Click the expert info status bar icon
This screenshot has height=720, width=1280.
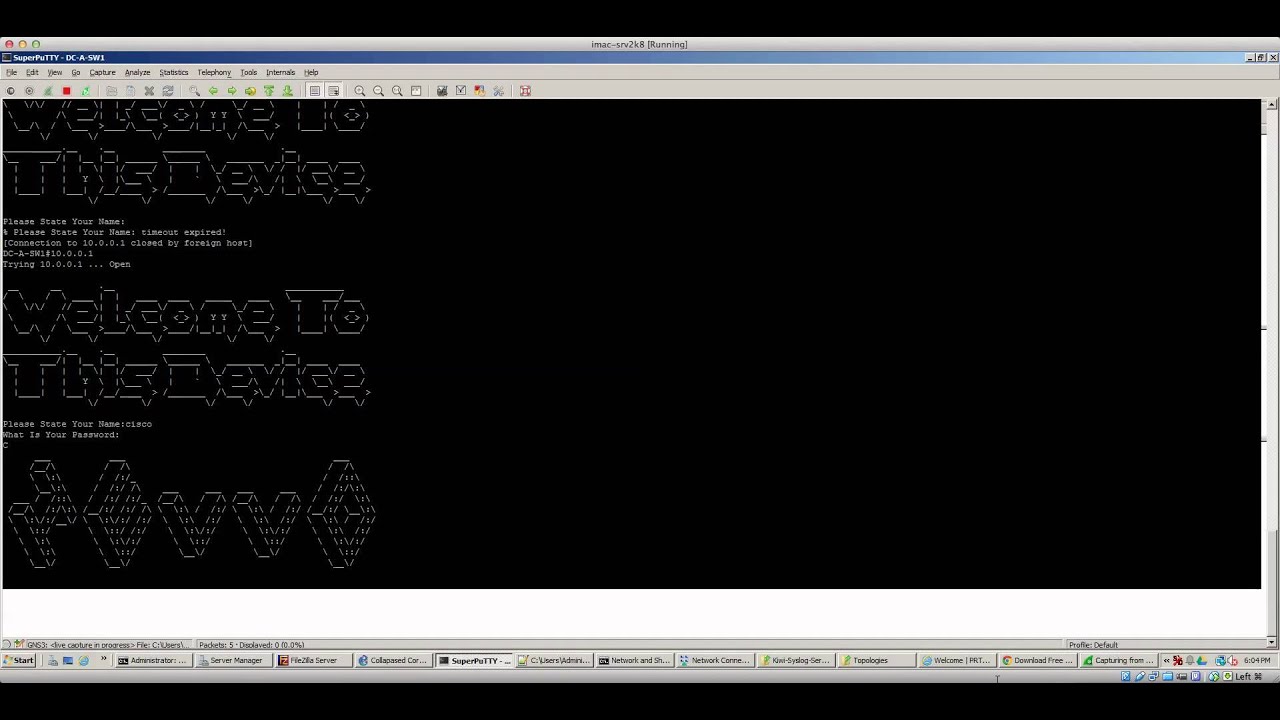coord(9,645)
